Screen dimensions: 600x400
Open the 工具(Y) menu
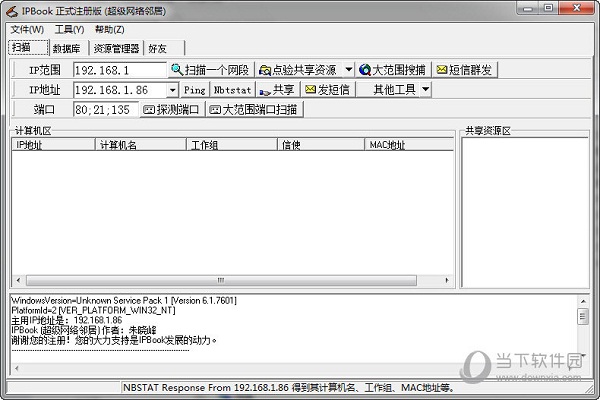69,29
